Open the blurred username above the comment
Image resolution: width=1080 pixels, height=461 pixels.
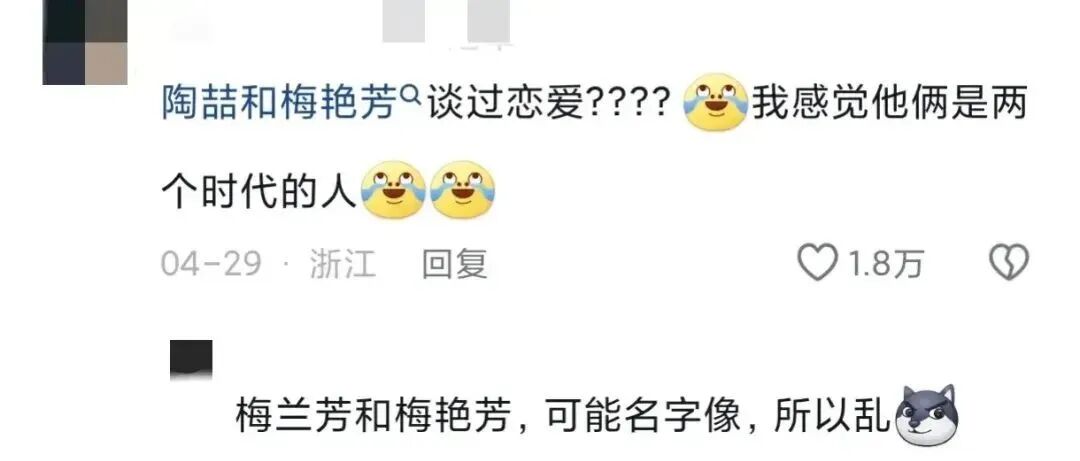446,23
